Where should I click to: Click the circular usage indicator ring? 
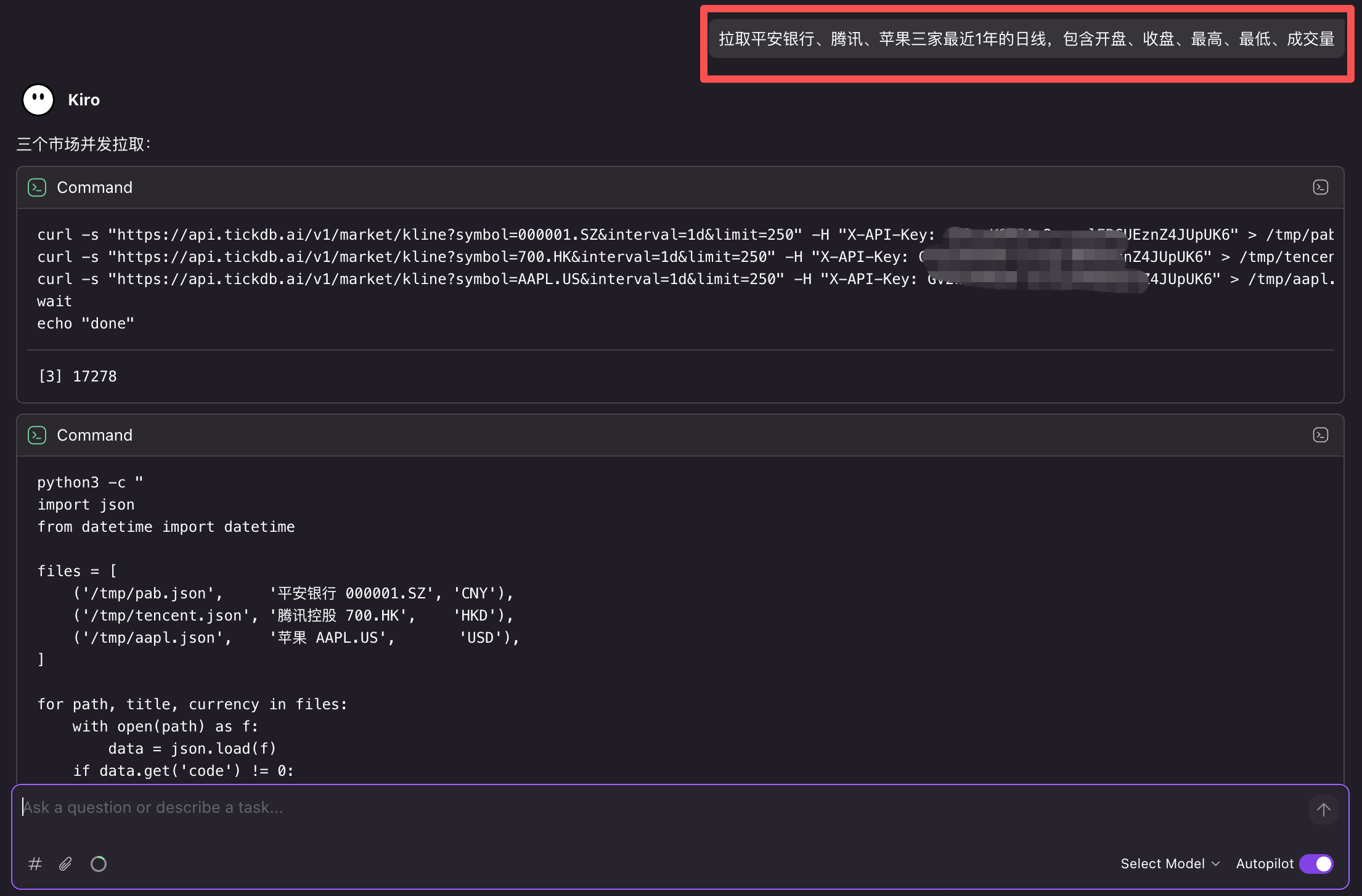coord(99,864)
